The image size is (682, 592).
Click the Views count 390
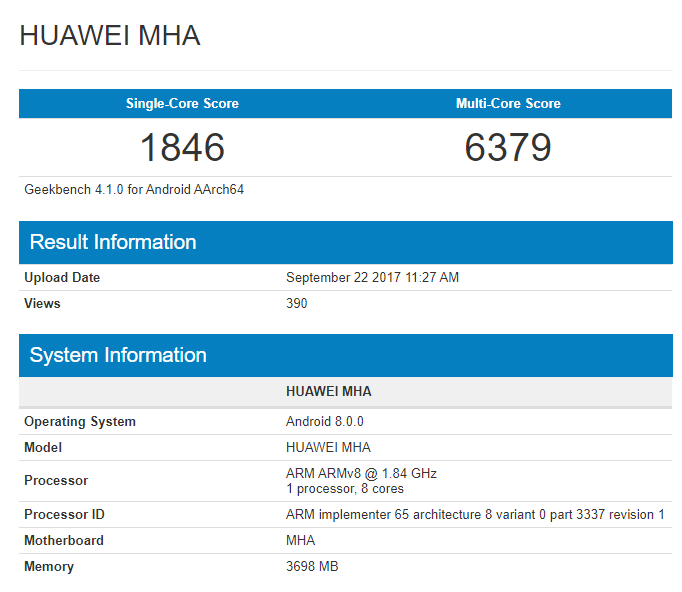point(297,304)
